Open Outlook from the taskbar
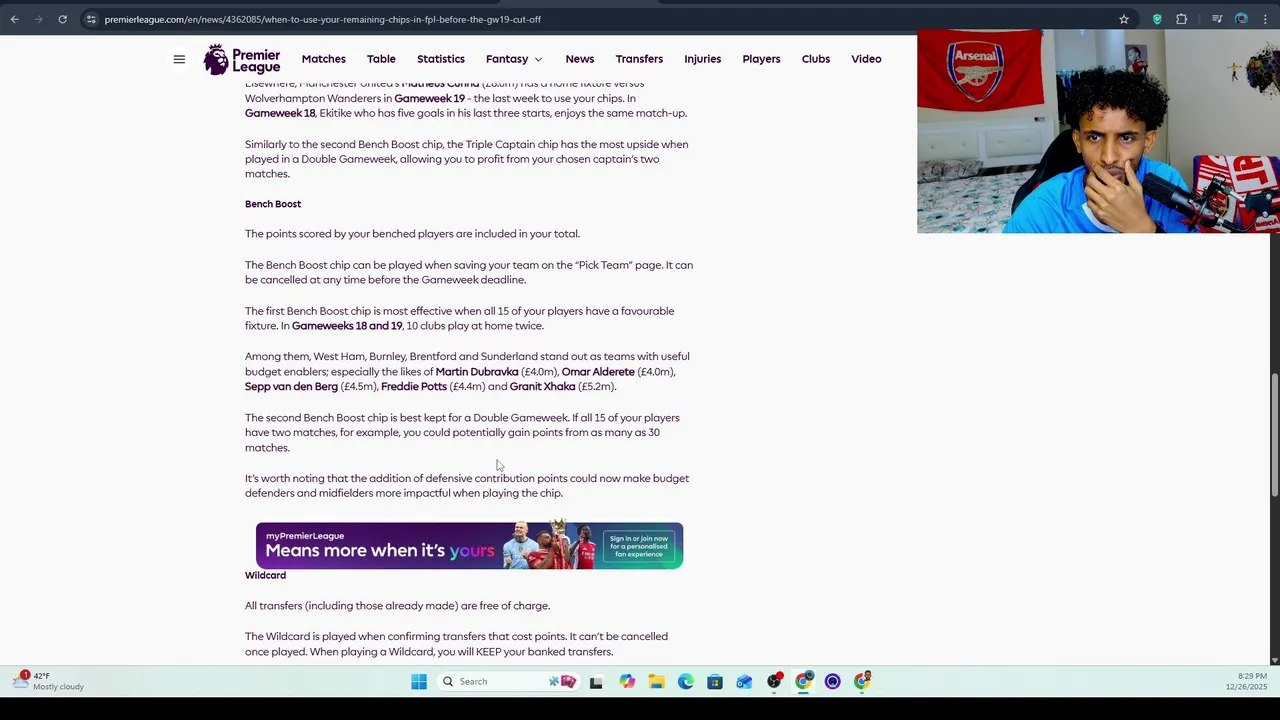Screen dimensions: 1280x720 (744, 682)
